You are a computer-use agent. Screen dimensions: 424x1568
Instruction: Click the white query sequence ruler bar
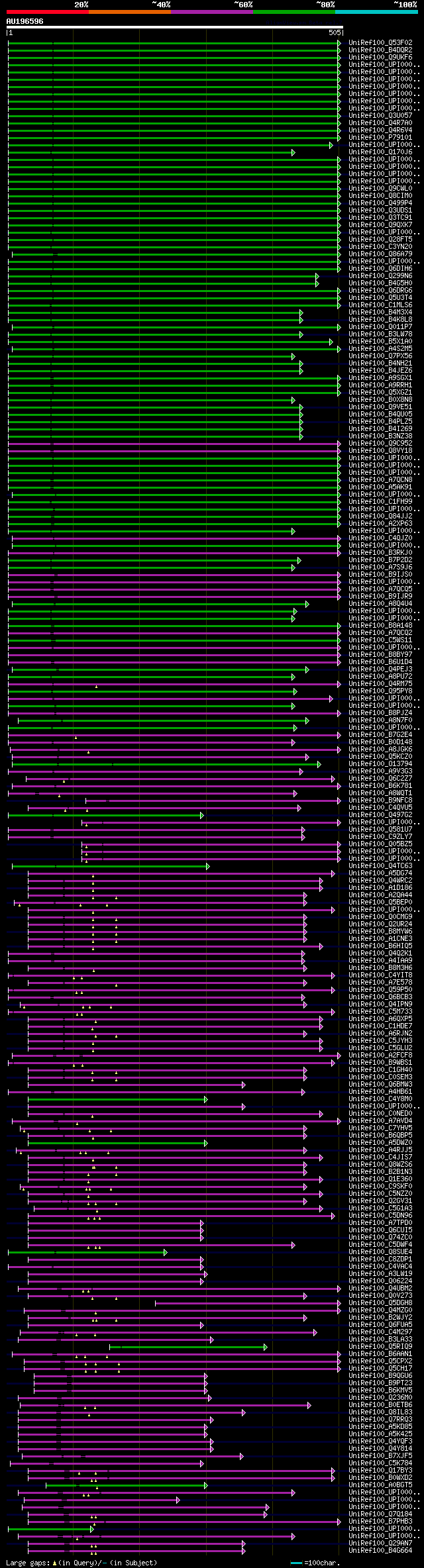click(175, 28)
